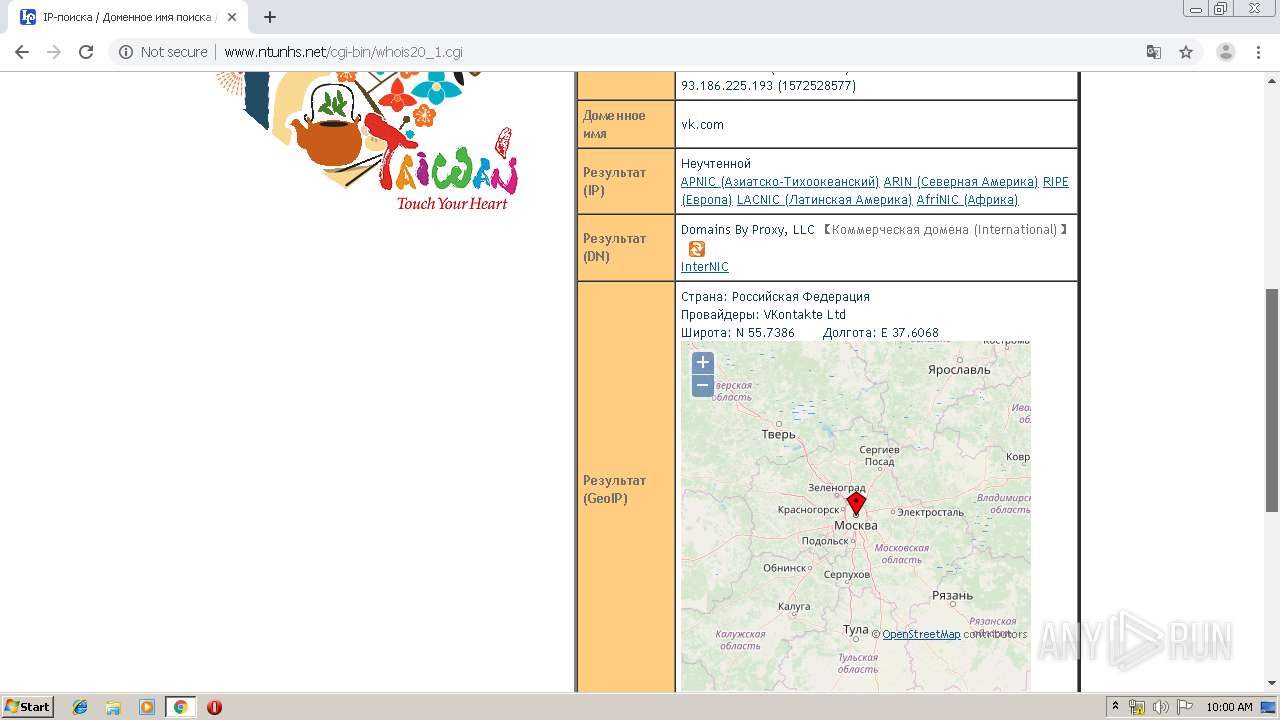Open a new browser tab
Viewport: 1280px width, 720px height.
pos(270,17)
